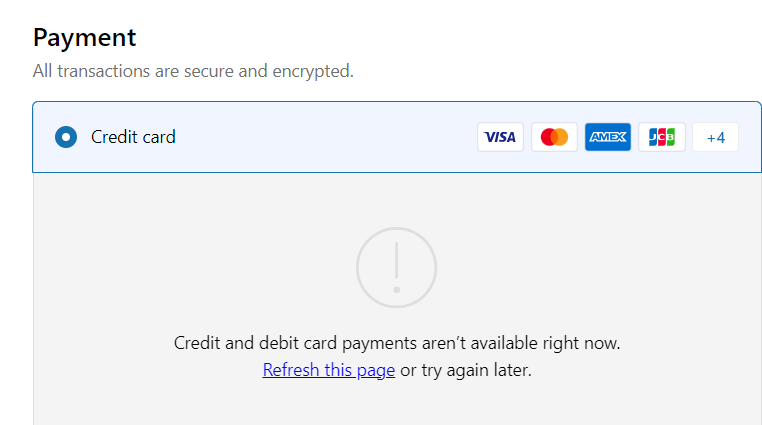Click the Credit card option label
762x425 pixels.
133,137
